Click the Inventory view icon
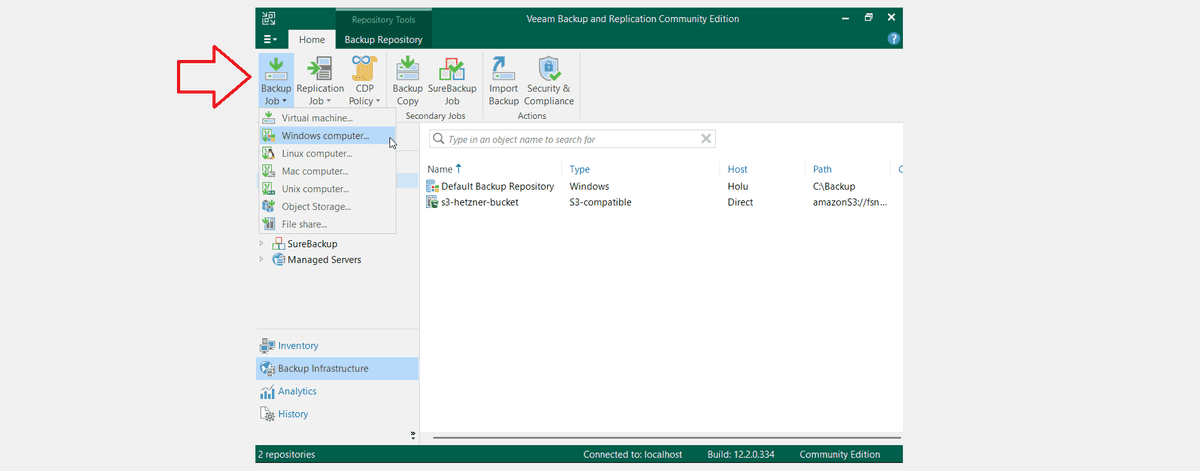 point(268,345)
